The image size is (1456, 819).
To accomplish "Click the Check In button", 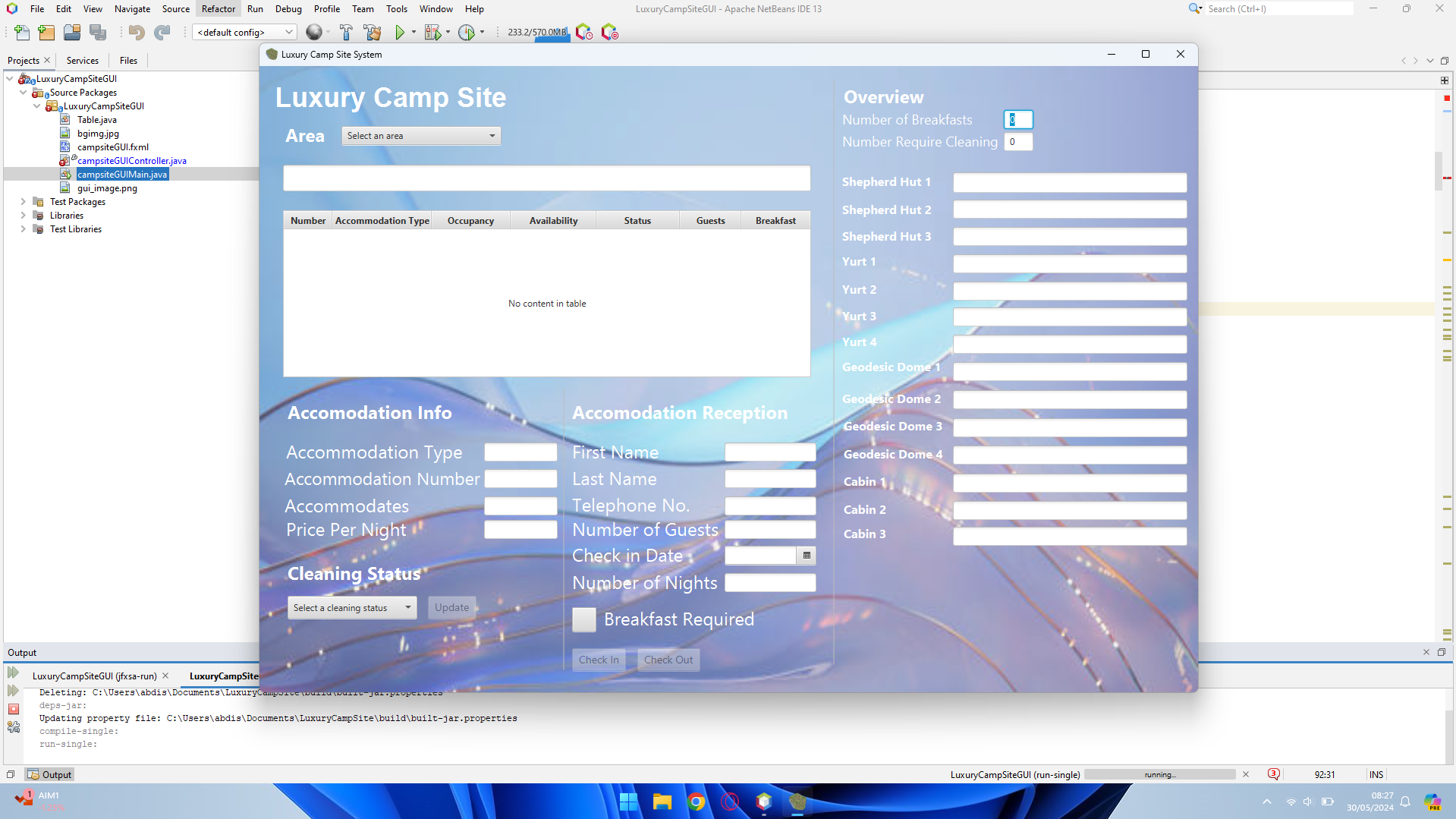I will (x=599, y=660).
